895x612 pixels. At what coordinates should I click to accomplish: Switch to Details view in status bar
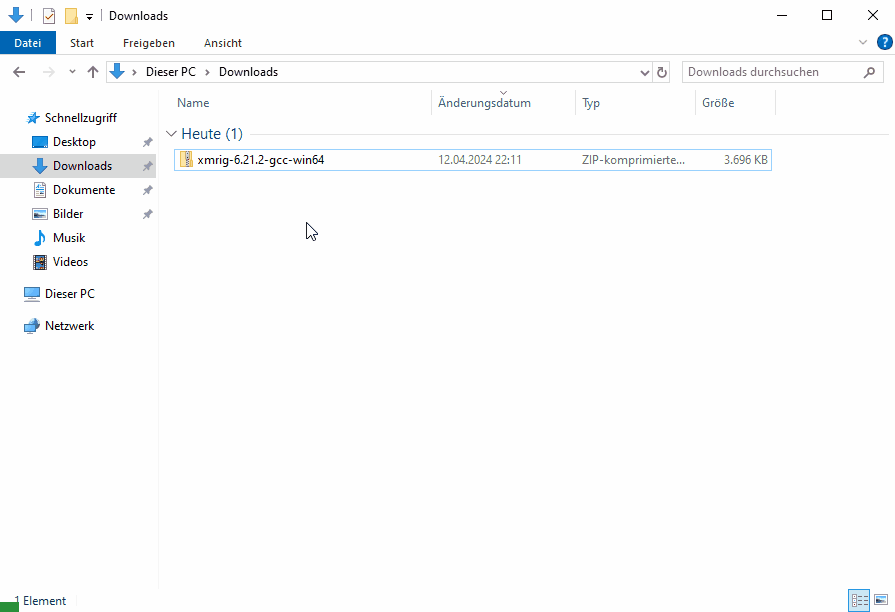click(859, 600)
